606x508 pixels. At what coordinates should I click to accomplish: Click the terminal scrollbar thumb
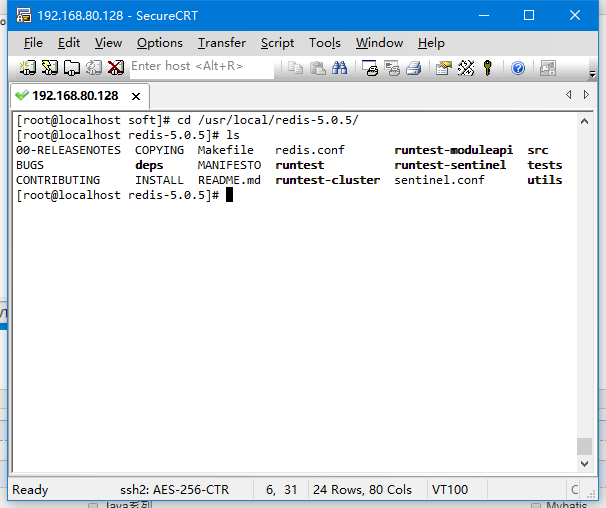pos(584,447)
